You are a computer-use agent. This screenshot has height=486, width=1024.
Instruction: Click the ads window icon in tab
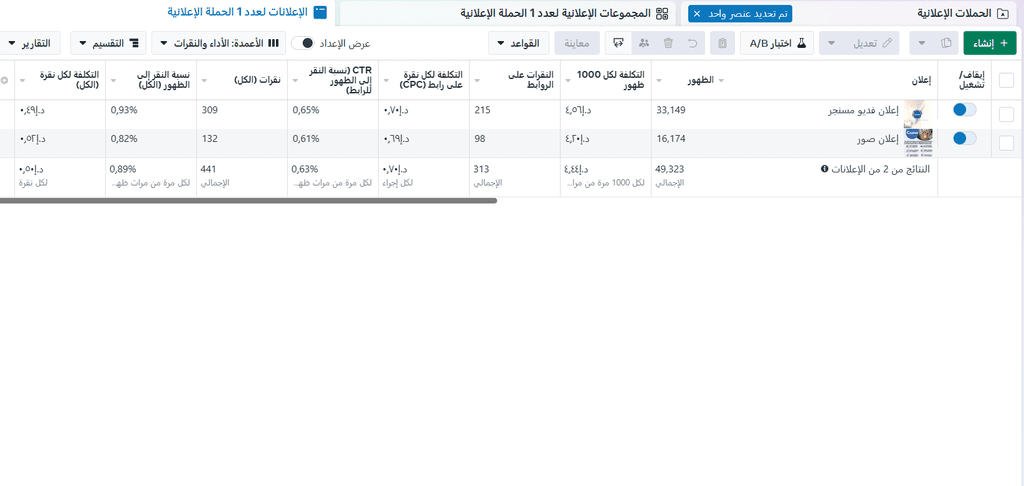point(320,12)
